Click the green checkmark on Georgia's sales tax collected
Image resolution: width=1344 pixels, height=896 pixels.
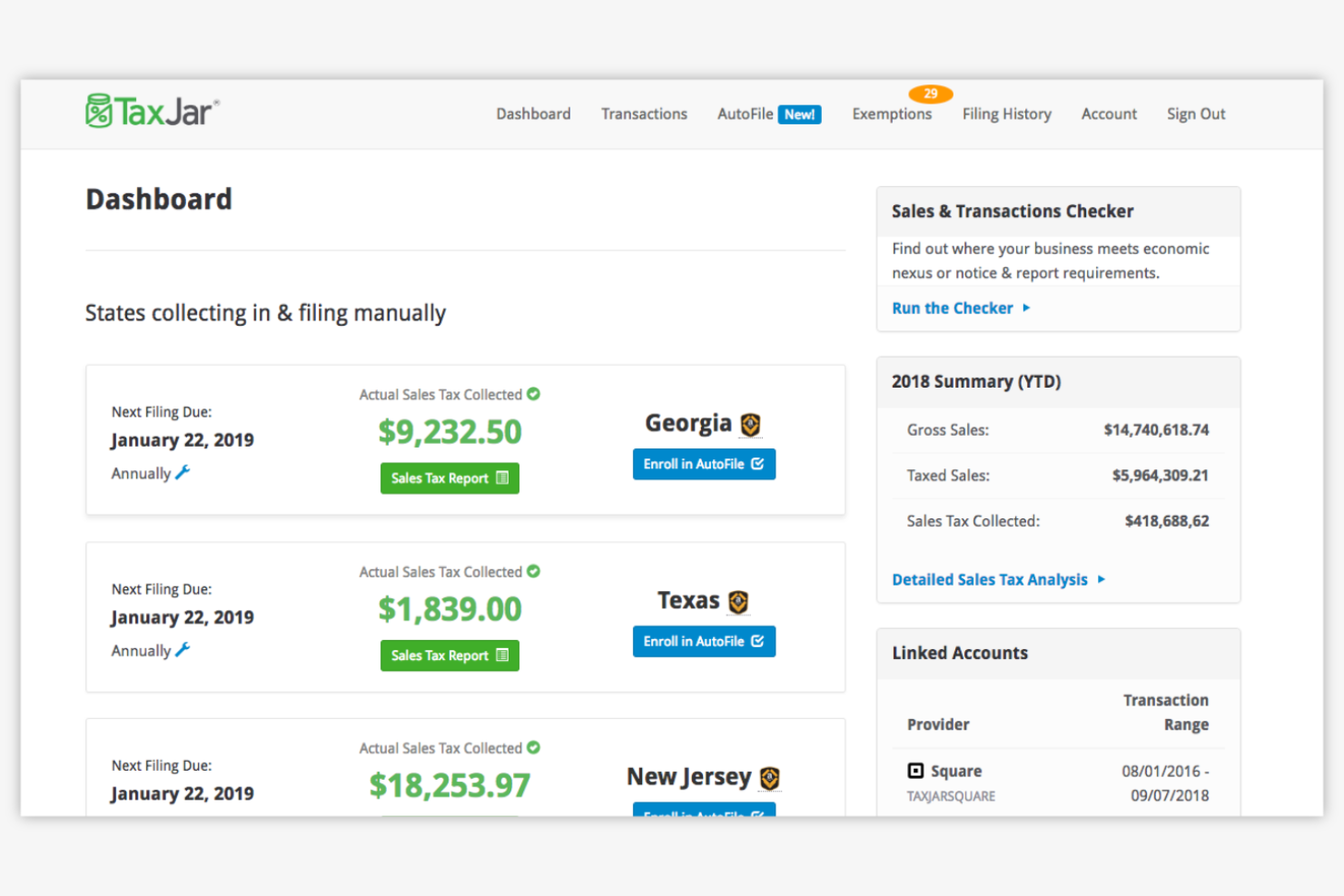(533, 394)
